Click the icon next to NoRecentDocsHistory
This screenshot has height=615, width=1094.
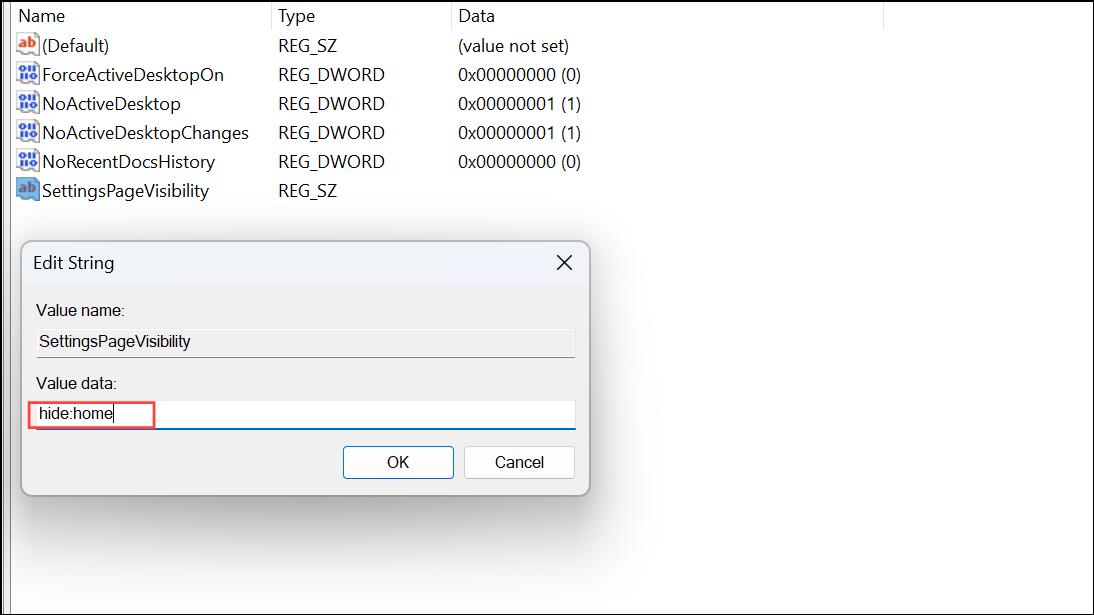point(27,161)
